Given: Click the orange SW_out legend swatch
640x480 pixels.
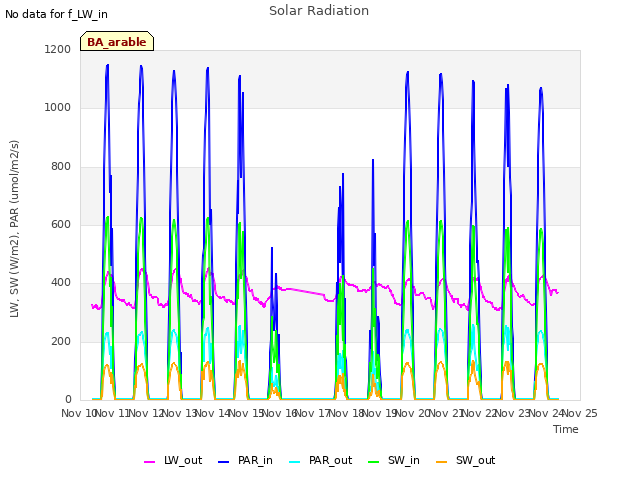Looking at the screenshot, I should click(442, 462).
